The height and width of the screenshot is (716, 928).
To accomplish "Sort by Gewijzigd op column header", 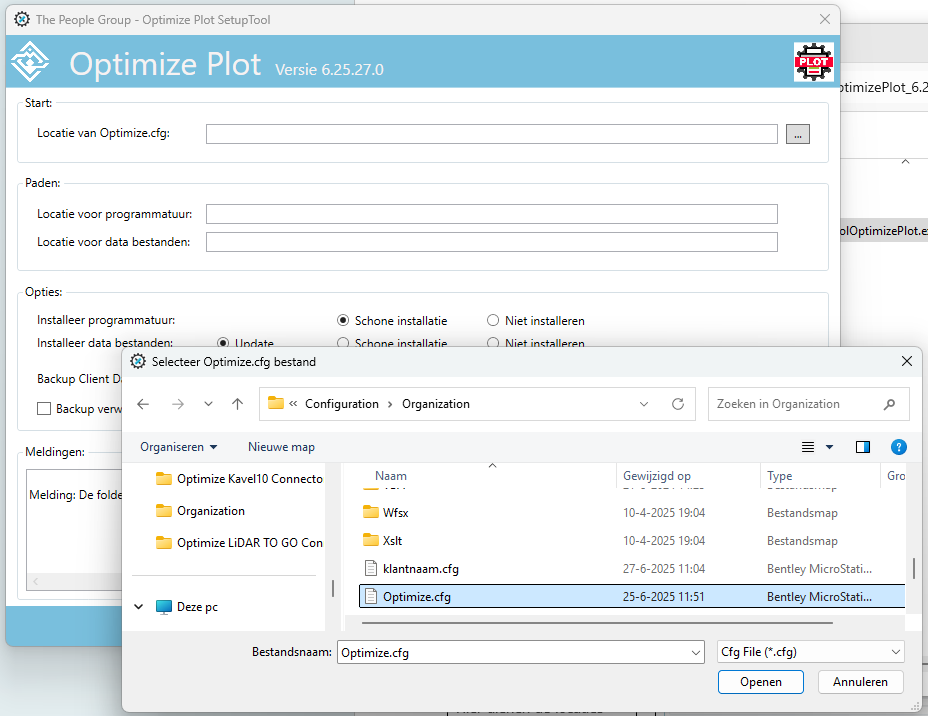I will point(656,476).
